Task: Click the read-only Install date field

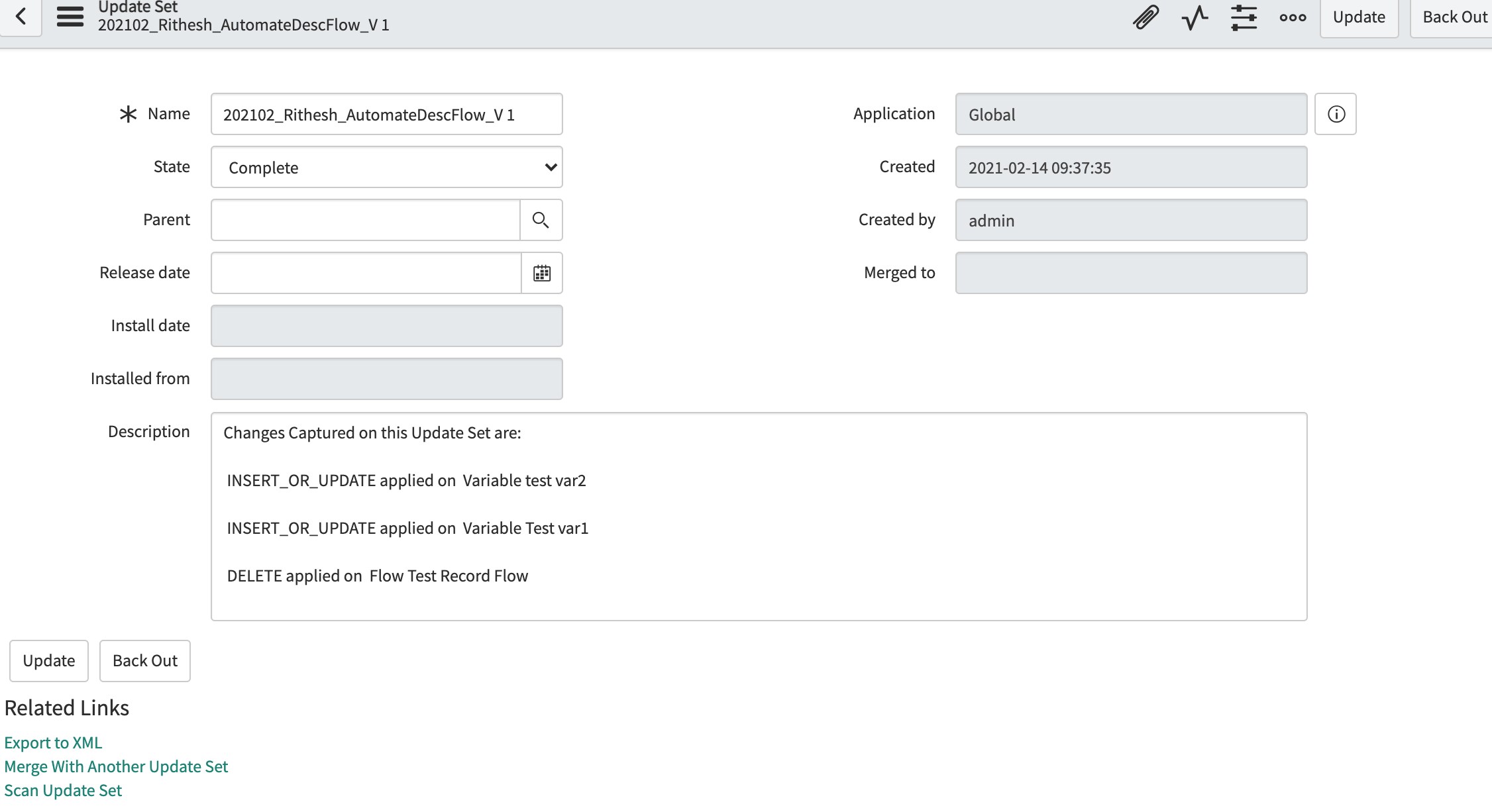Action: point(387,326)
